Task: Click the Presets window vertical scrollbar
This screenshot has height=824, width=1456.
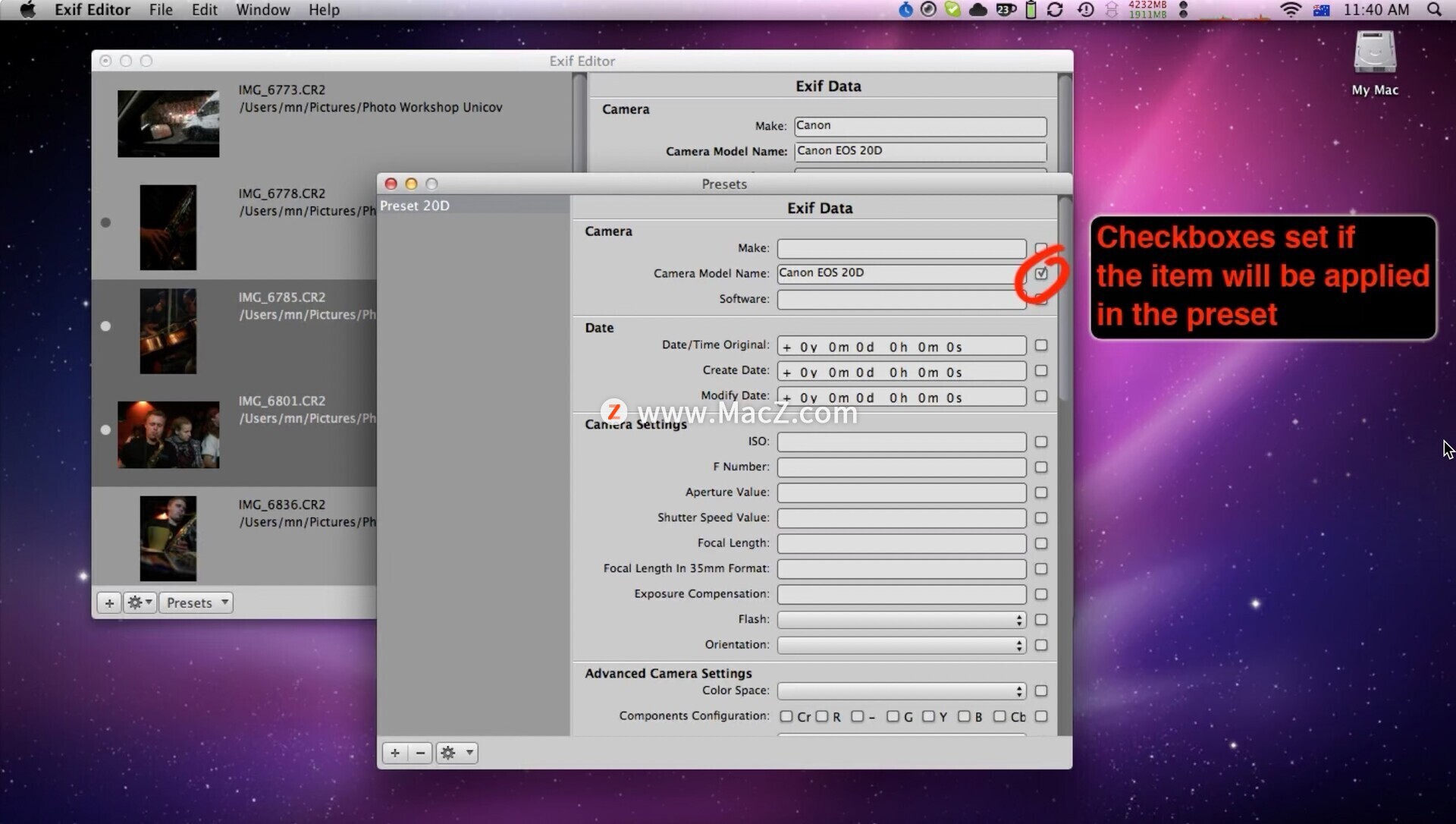Action: pyautogui.click(x=1065, y=297)
